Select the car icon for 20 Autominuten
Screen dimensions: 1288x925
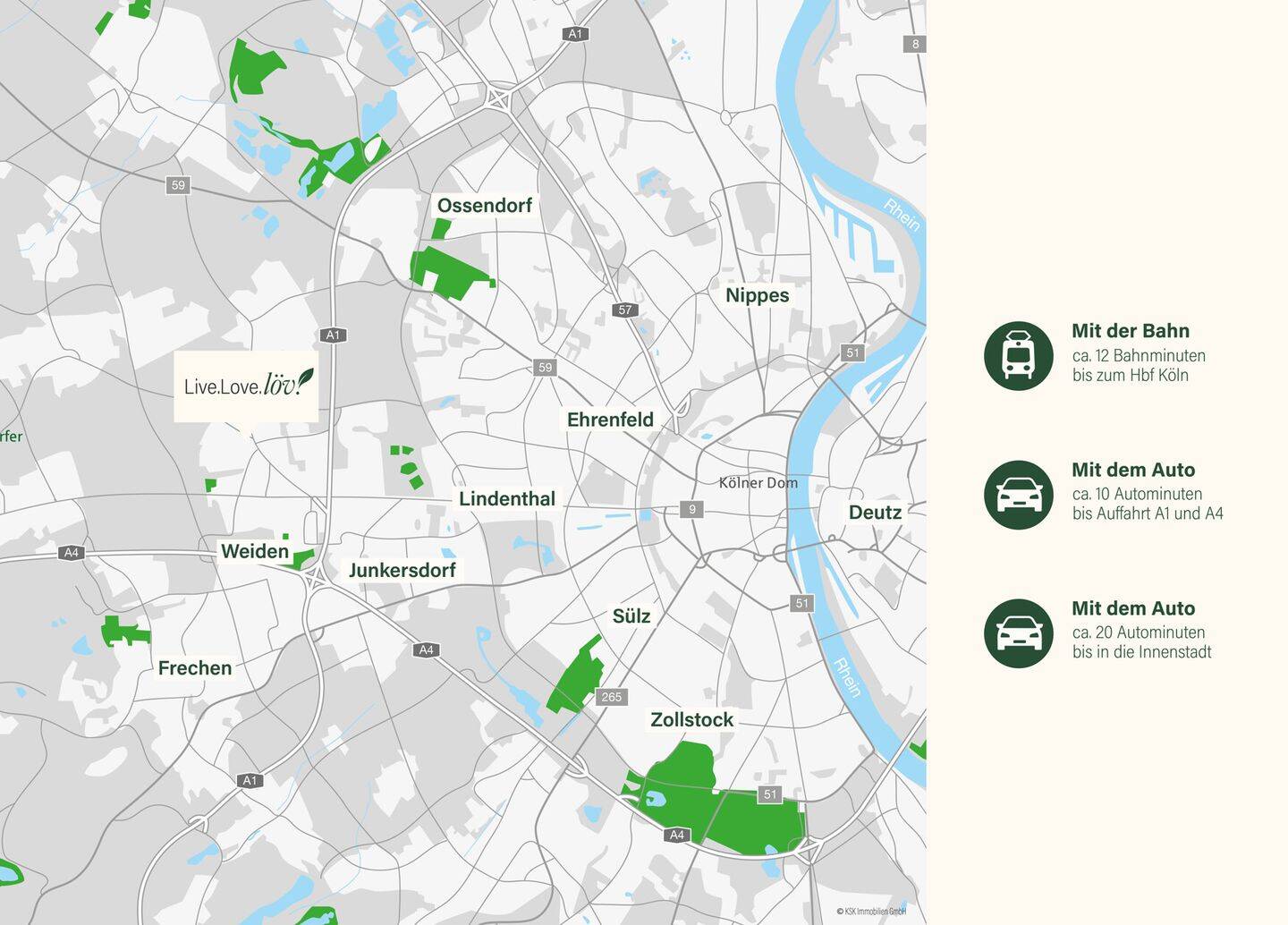pos(1019,633)
